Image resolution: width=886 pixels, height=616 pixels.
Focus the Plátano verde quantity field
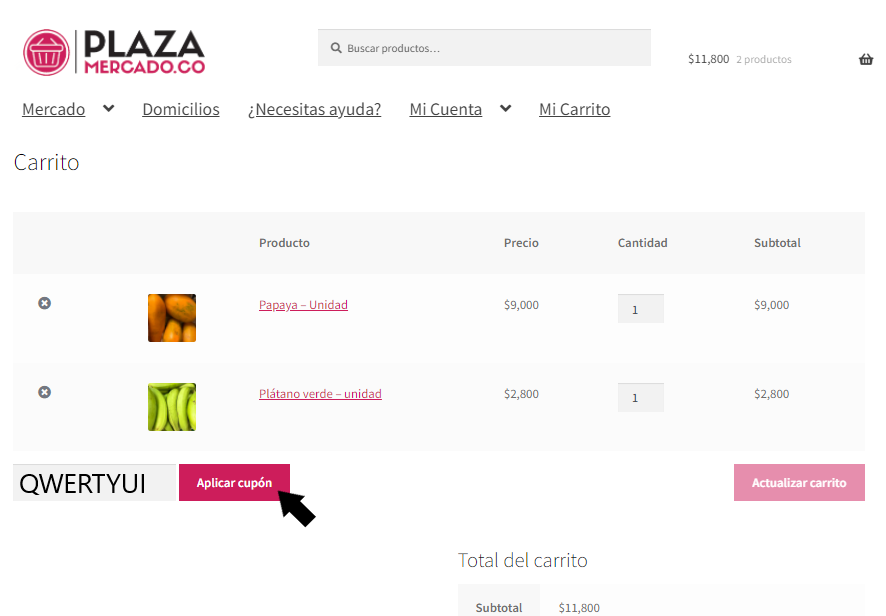click(x=641, y=397)
